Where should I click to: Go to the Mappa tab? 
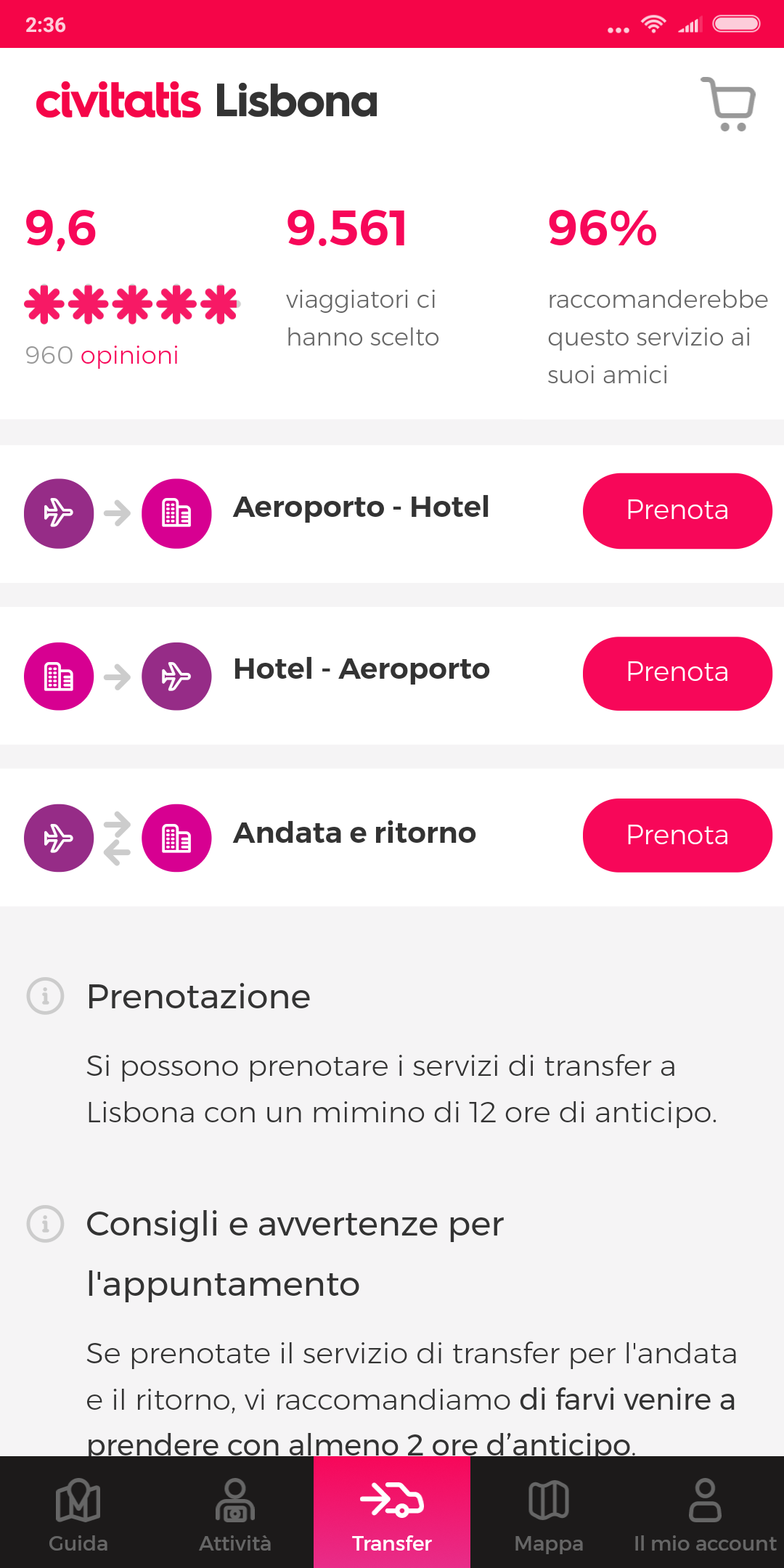[x=549, y=1514]
